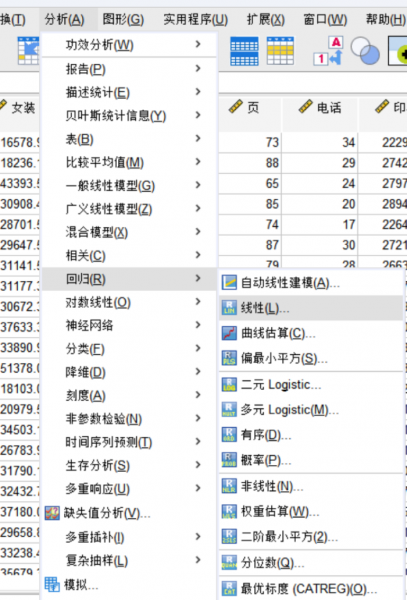Open 复杂抽样(L) menu entry
This screenshot has height=600, width=407.
pos(129,560)
